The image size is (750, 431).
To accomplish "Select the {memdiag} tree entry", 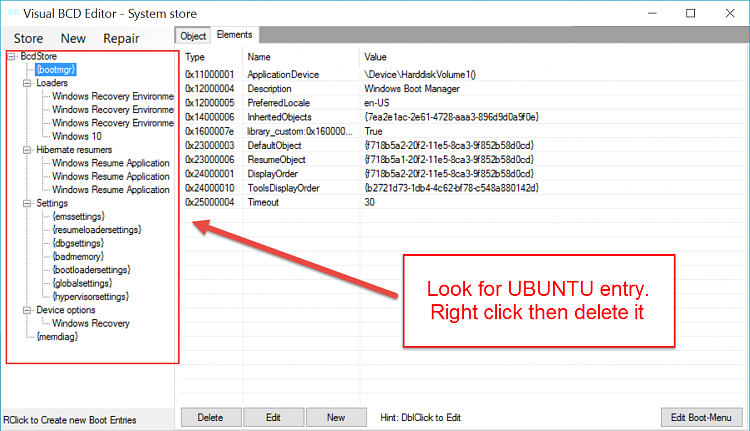I will (x=57, y=337).
